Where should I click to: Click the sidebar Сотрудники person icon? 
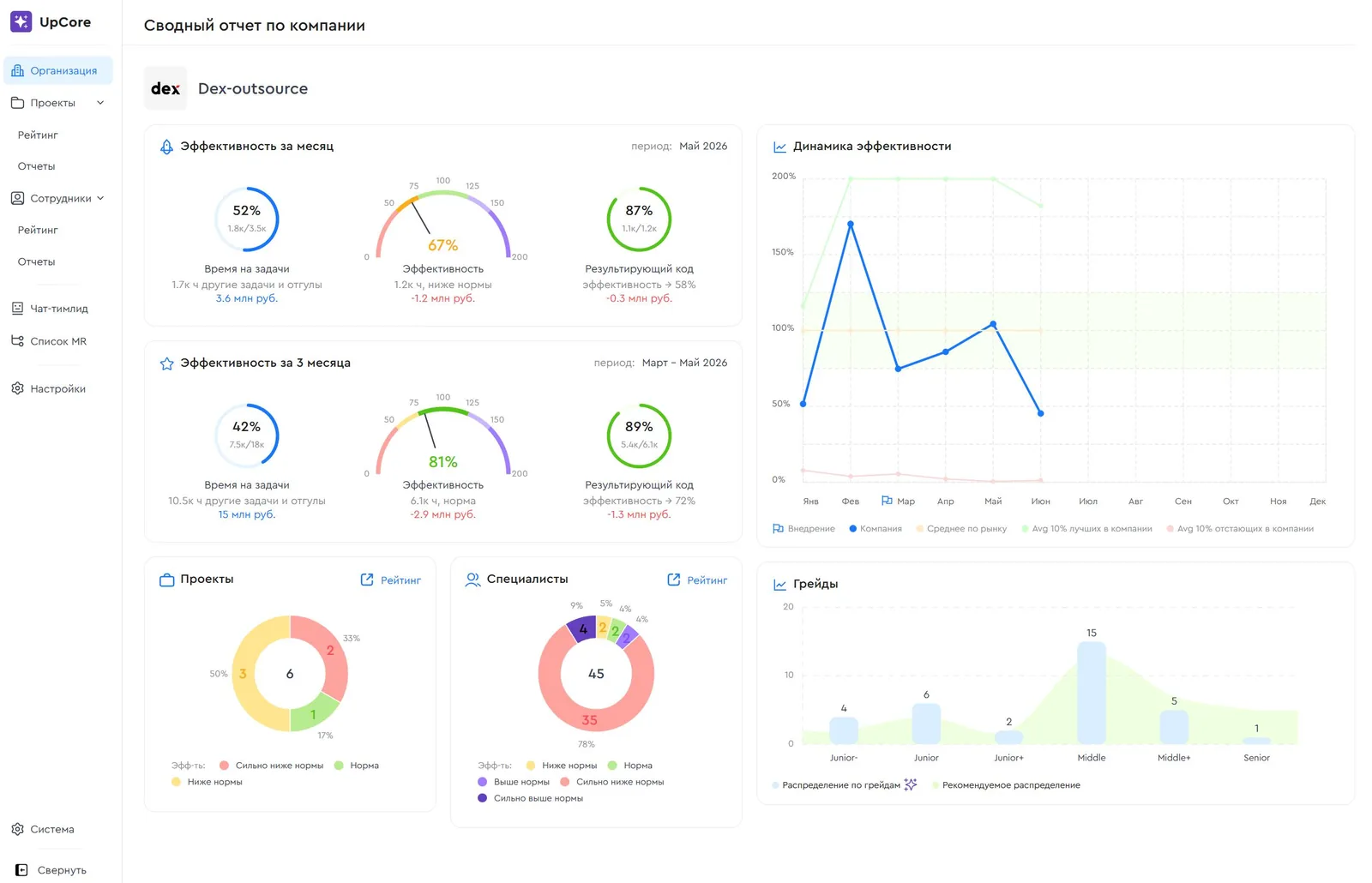[x=17, y=198]
